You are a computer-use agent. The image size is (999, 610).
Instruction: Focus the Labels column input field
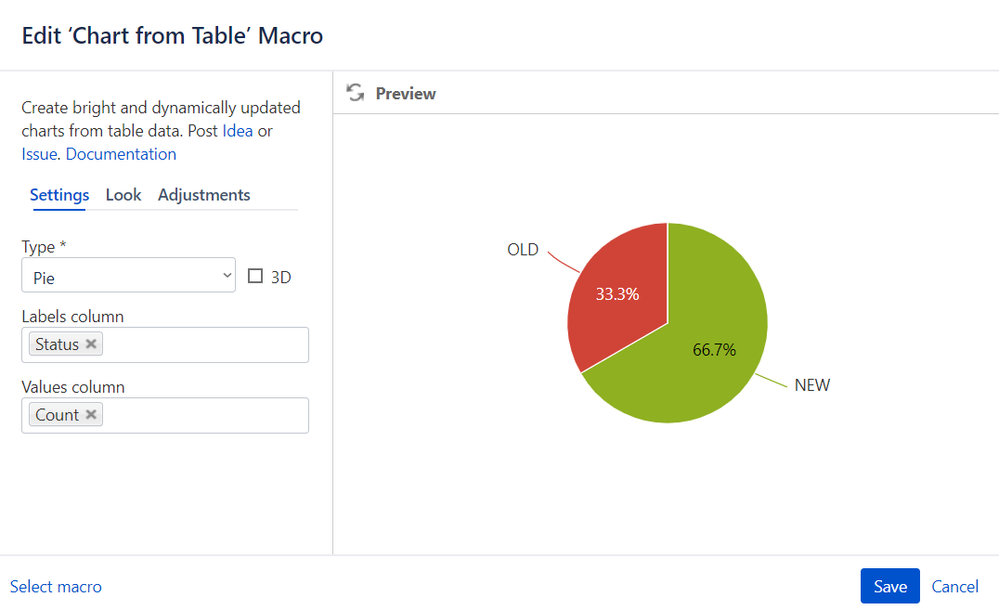pos(200,345)
